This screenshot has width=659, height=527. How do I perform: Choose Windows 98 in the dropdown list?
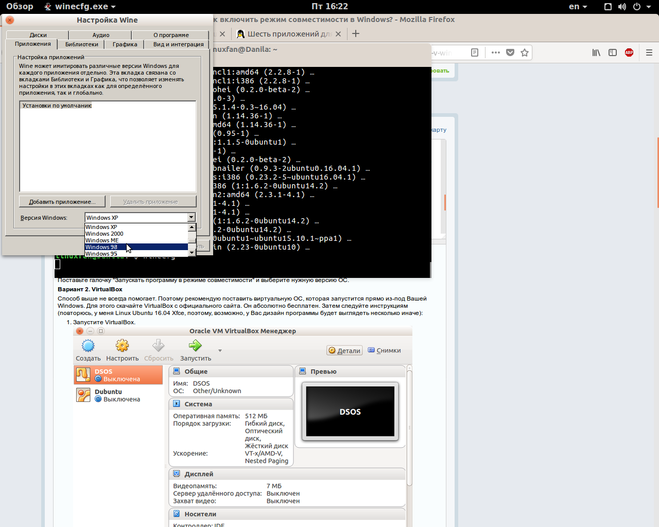136,247
